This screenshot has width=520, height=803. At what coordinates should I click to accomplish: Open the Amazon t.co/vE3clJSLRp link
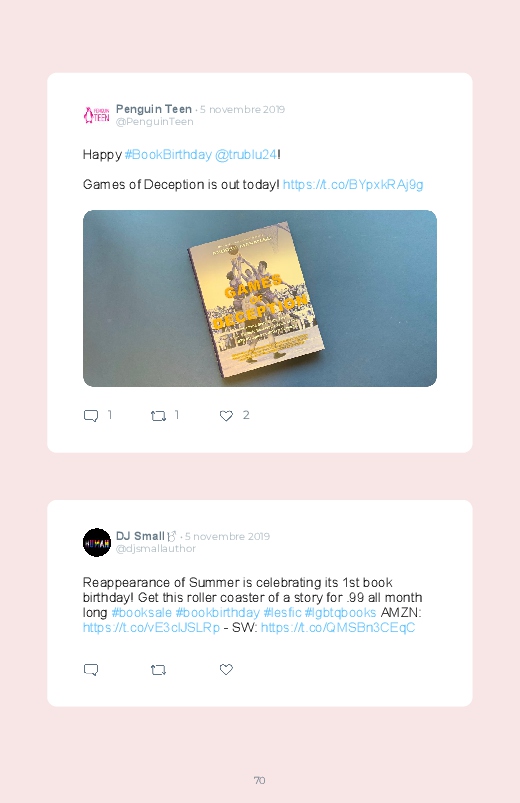click(151, 627)
